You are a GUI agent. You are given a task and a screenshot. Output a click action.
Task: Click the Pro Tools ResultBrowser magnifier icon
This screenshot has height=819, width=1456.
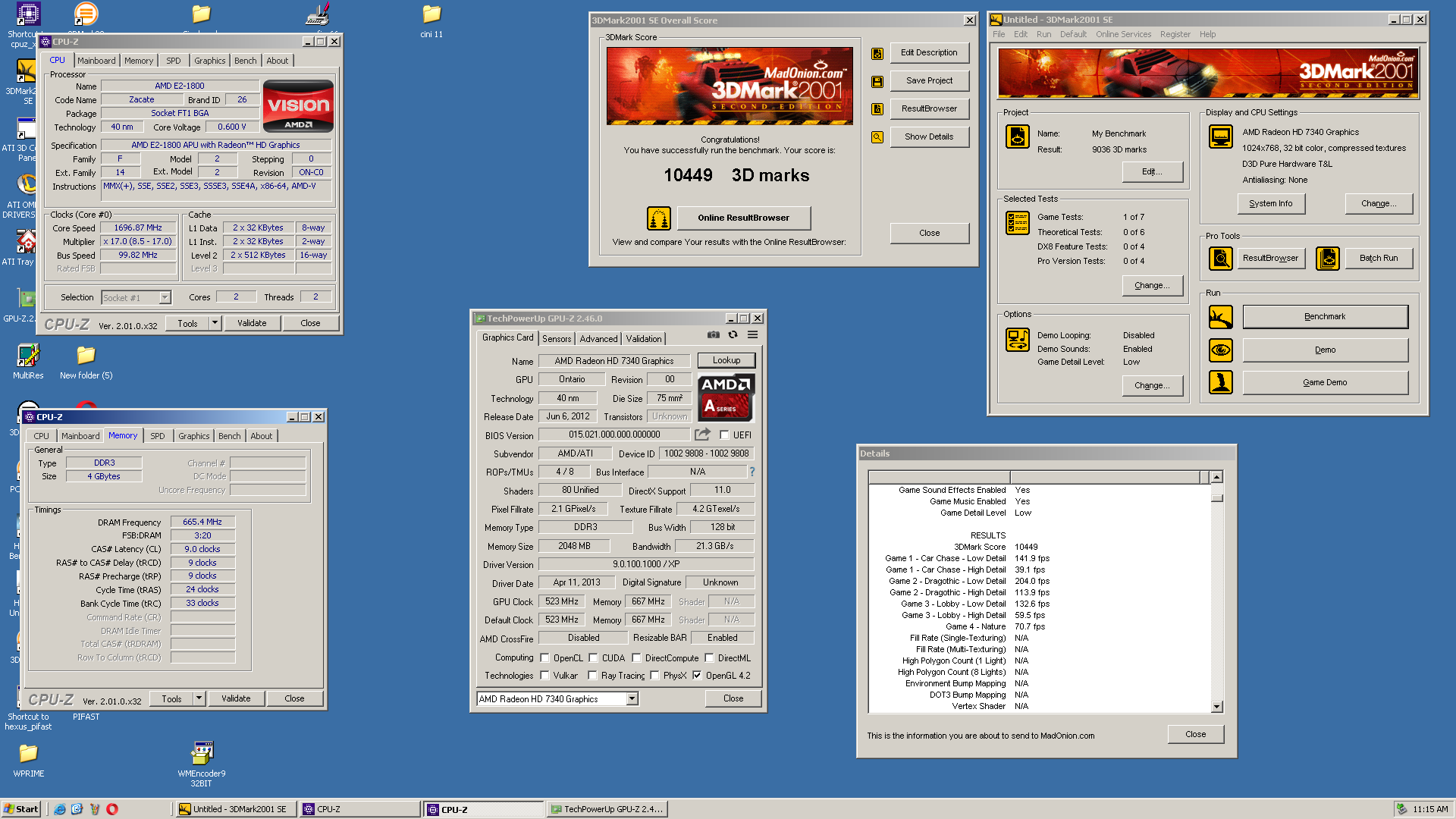tap(1221, 259)
